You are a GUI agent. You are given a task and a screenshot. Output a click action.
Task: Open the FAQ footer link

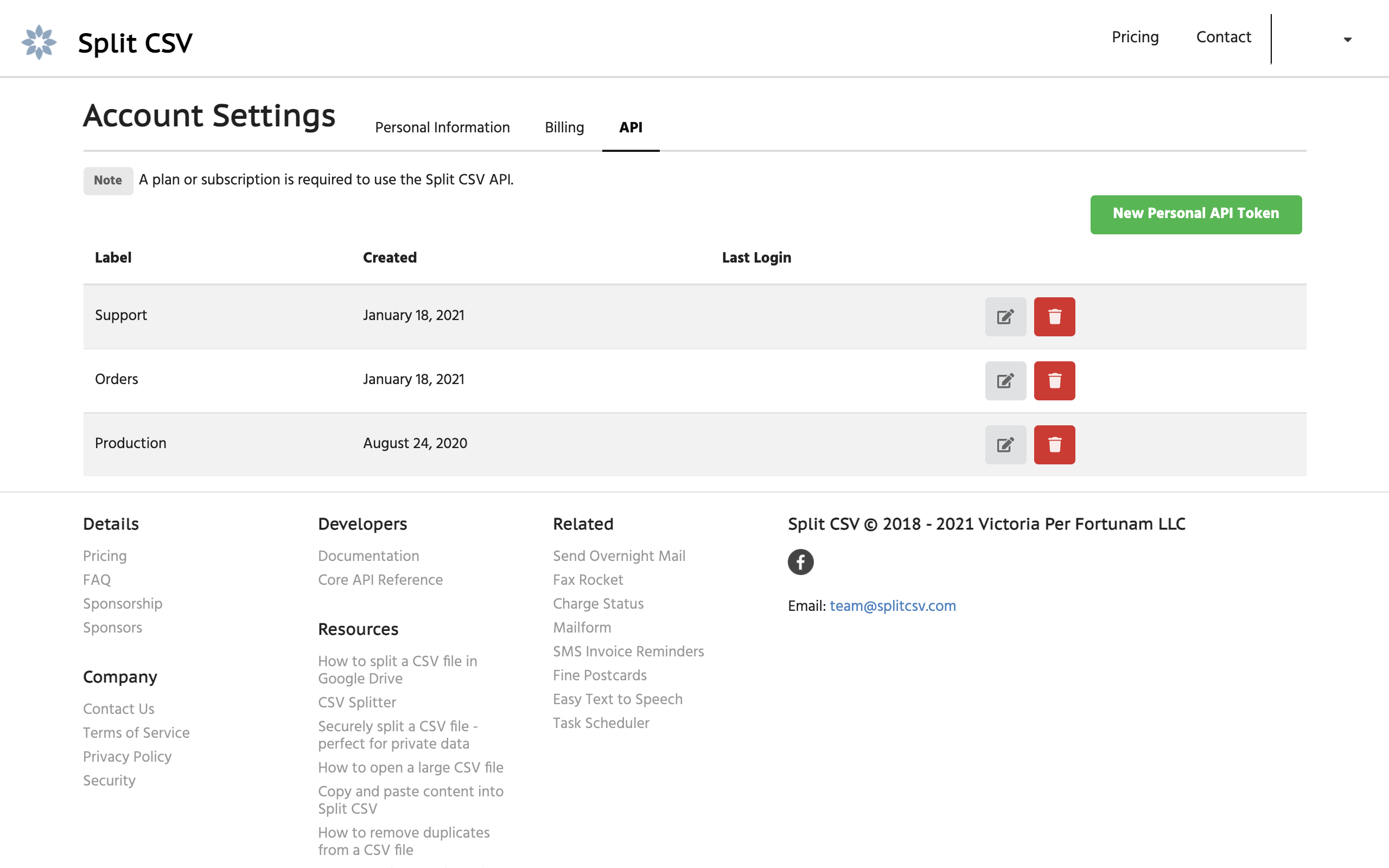point(97,580)
